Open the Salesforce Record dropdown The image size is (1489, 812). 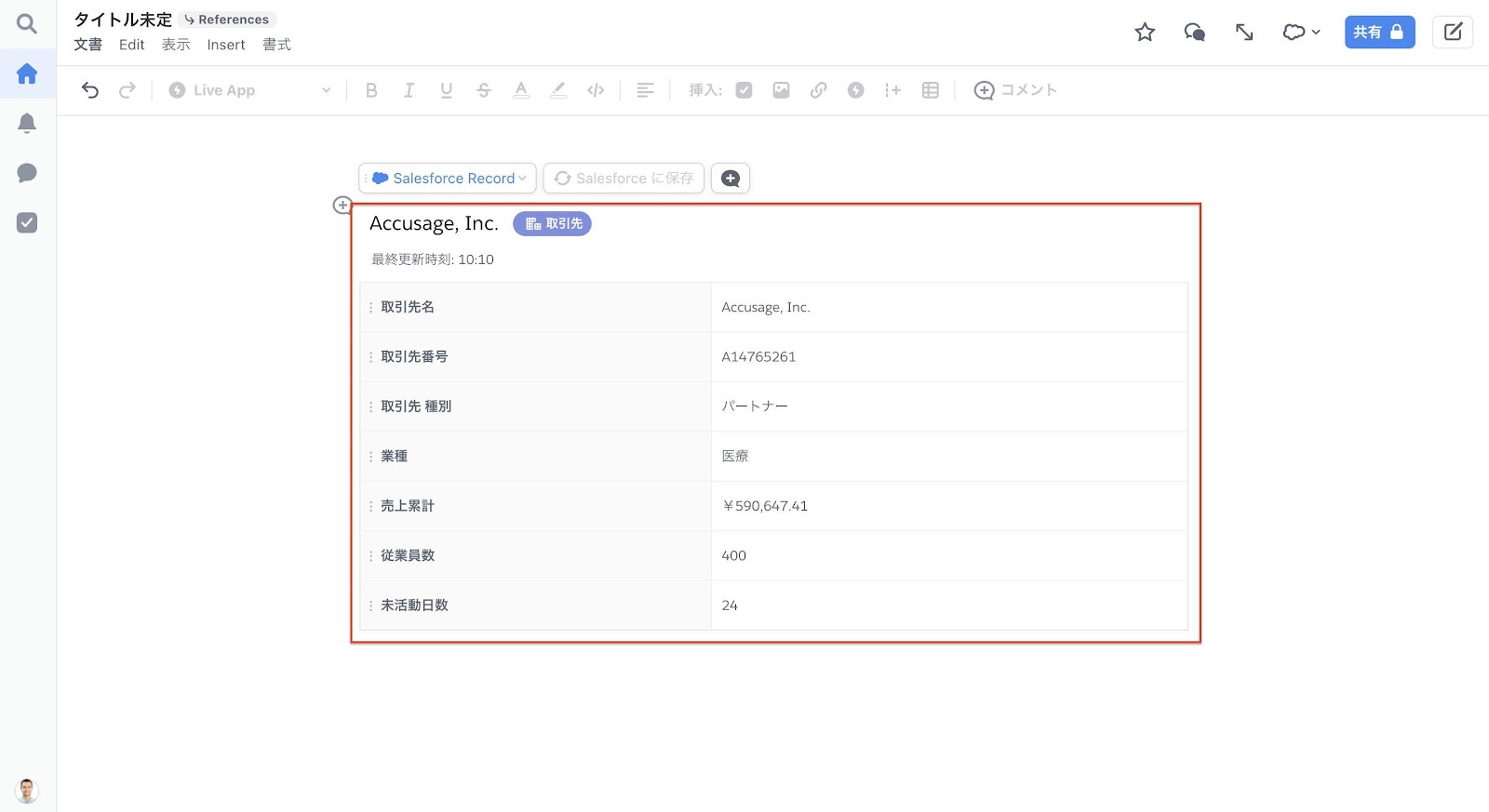(448, 178)
